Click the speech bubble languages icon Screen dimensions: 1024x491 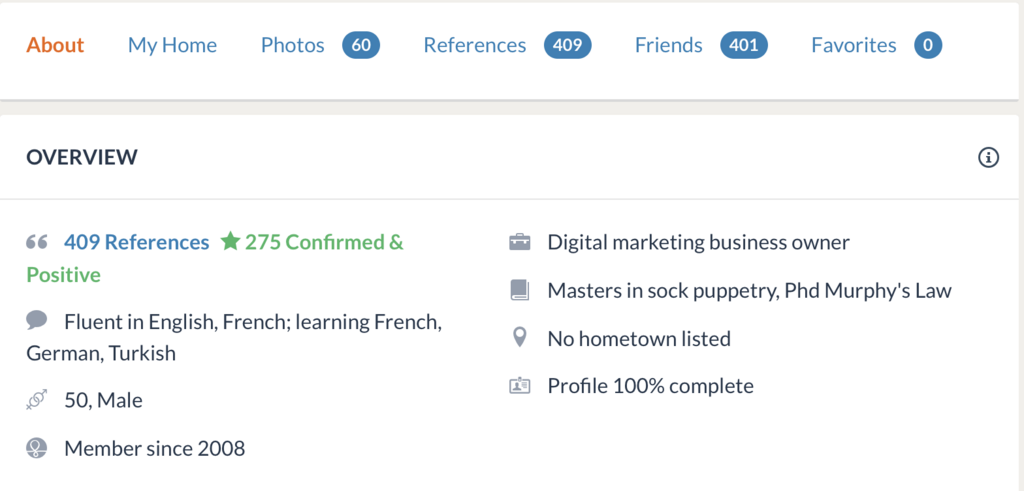(37, 321)
